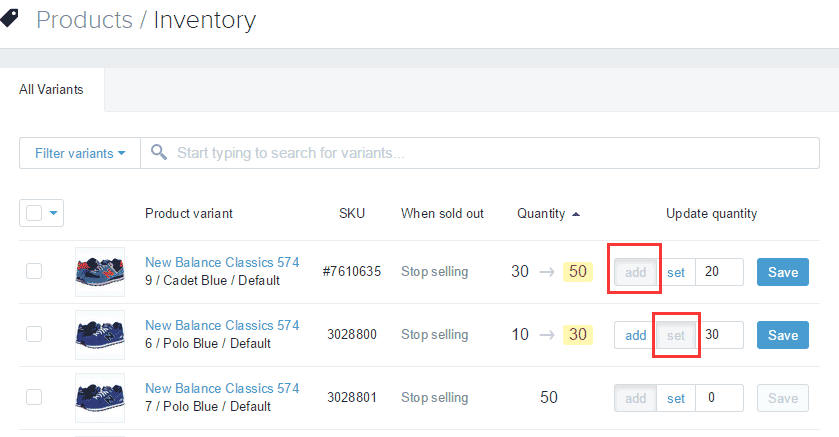The image size is (839, 437).
Task: Switch to 'add' mode for SKU 3028800
Action: click(x=635, y=335)
